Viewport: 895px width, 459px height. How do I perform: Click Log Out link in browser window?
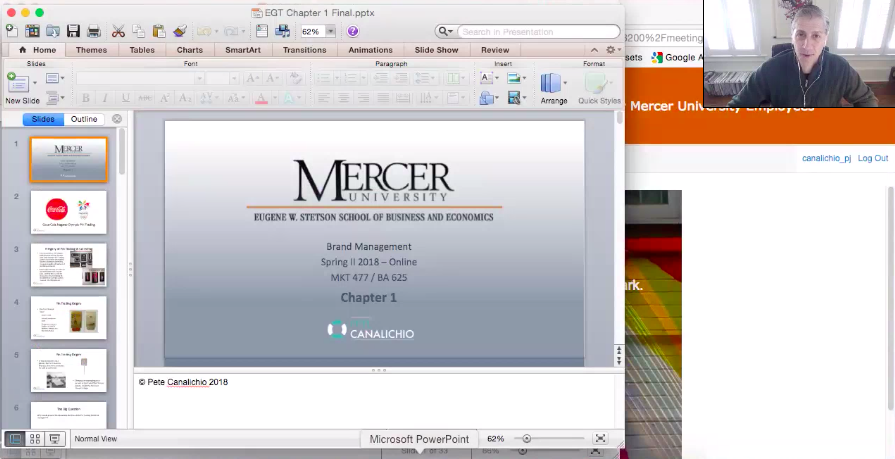click(873, 158)
